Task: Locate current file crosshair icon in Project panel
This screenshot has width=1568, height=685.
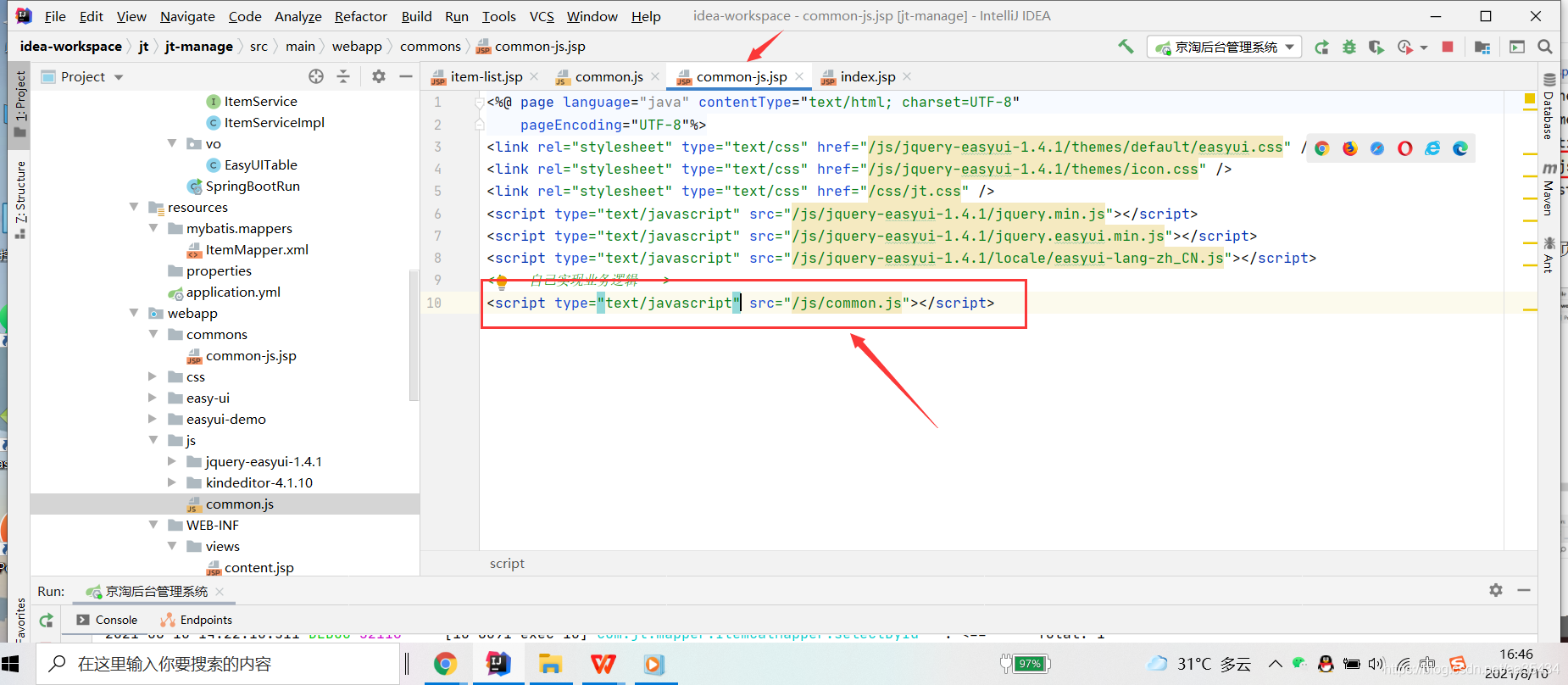Action: (x=316, y=76)
